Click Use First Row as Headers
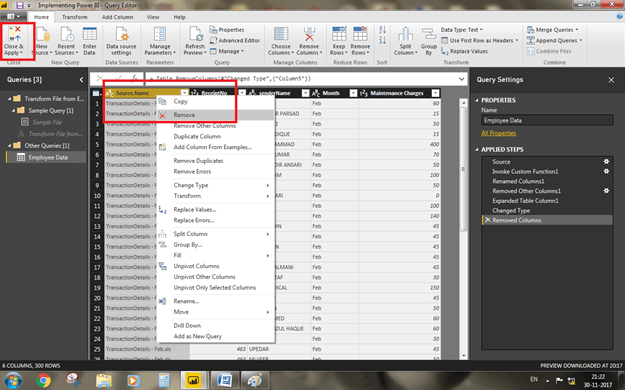Screen dimensions: 625x390 (480, 40)
